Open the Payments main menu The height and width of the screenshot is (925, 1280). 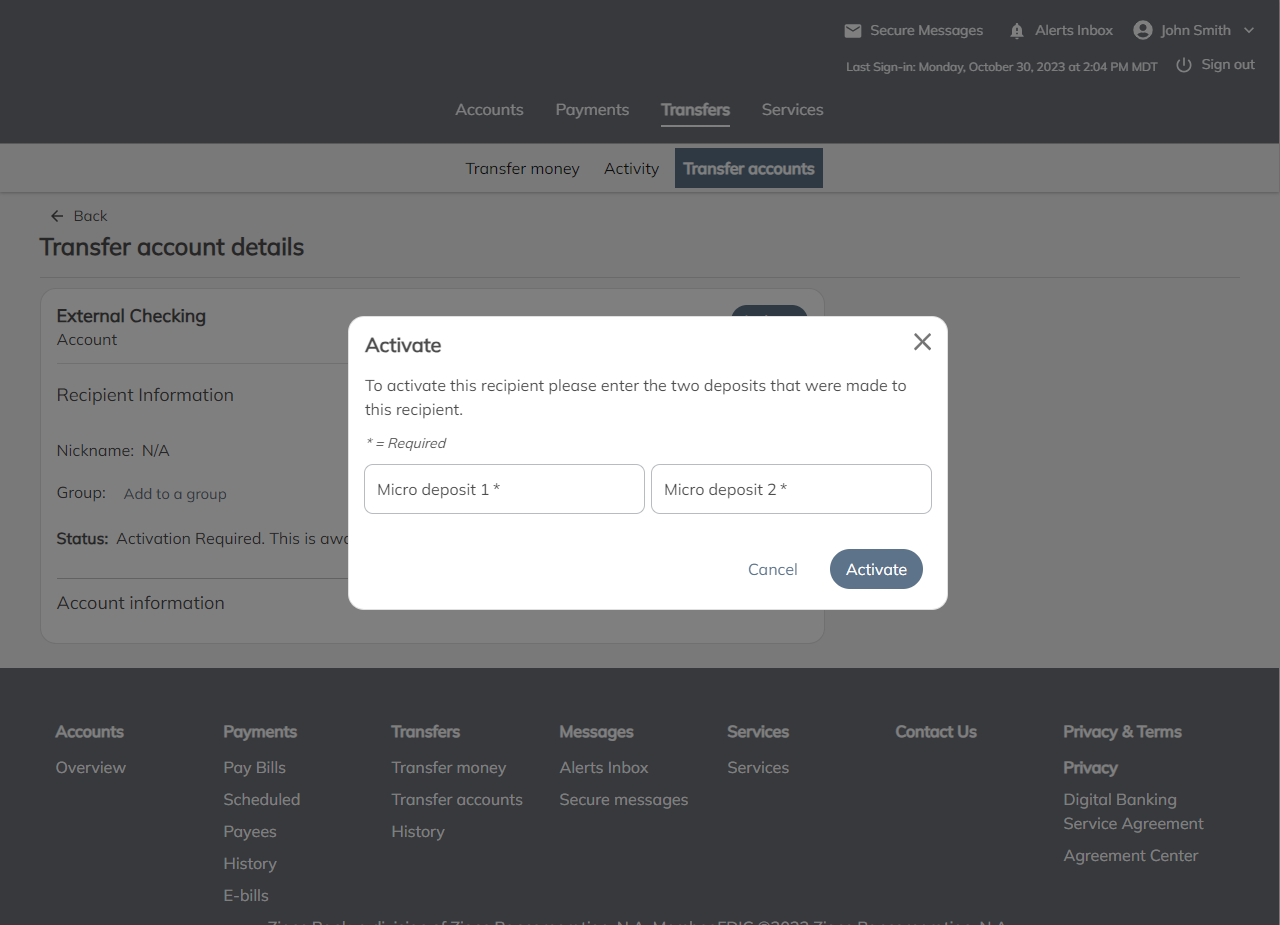[x=592, y=110]
